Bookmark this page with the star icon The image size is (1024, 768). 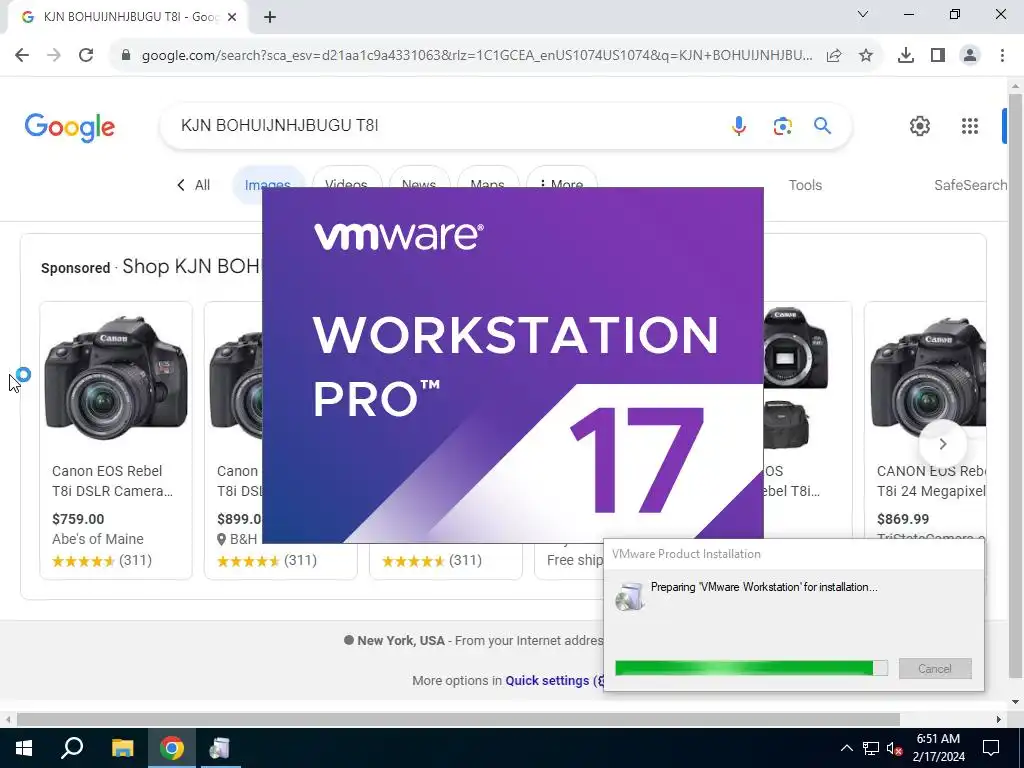click(866, 56)
